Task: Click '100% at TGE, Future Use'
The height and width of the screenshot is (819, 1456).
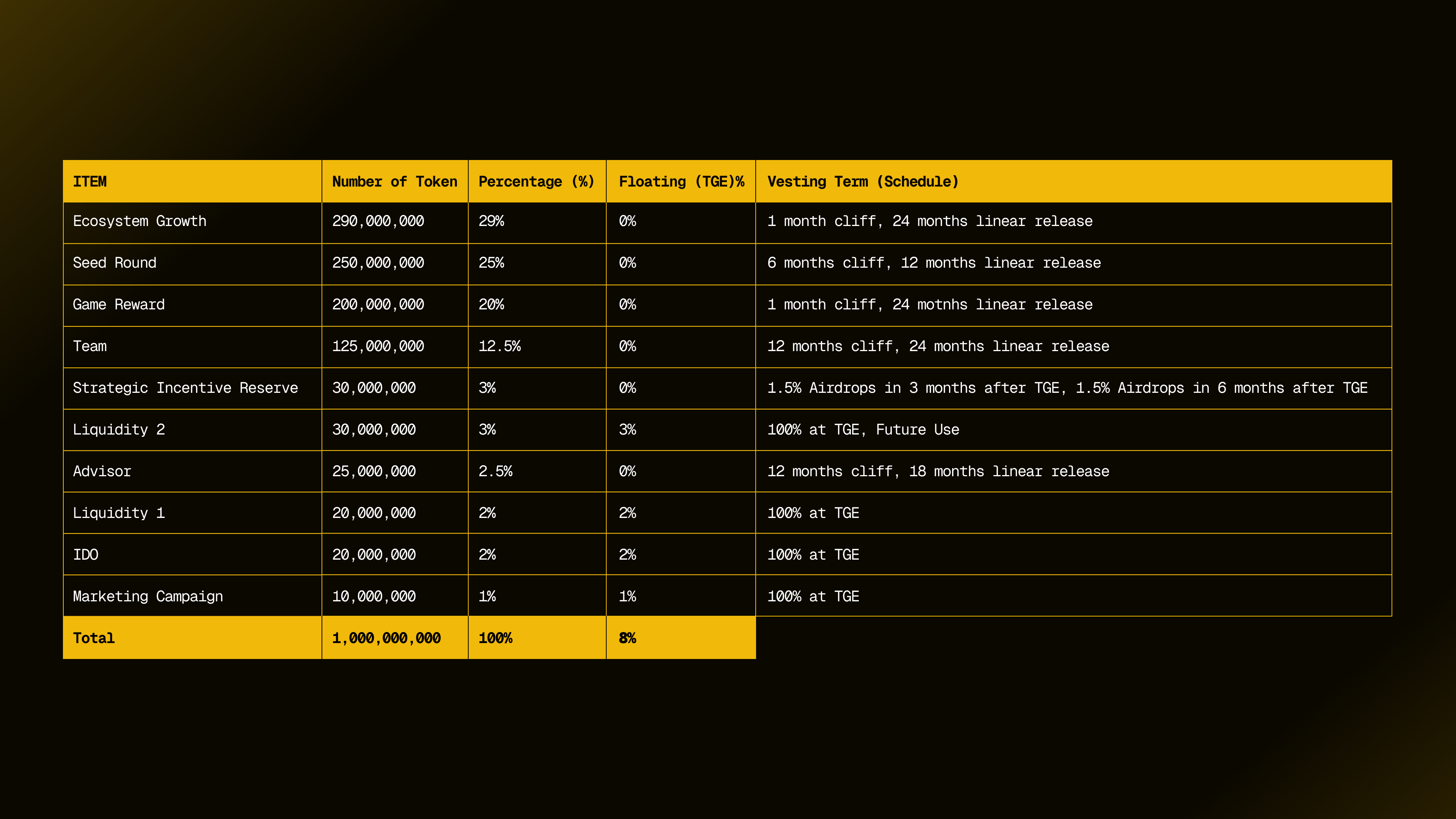Action: click(x=863, y=430)
